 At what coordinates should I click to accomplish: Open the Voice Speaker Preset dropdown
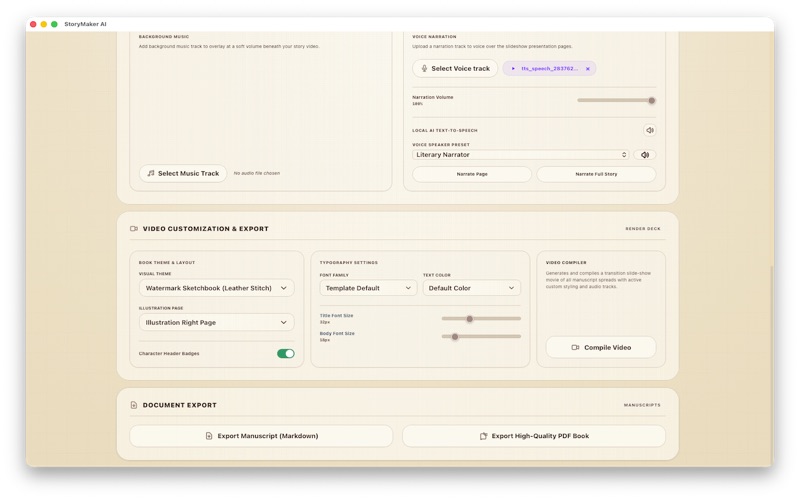click(x=520, y=155)
